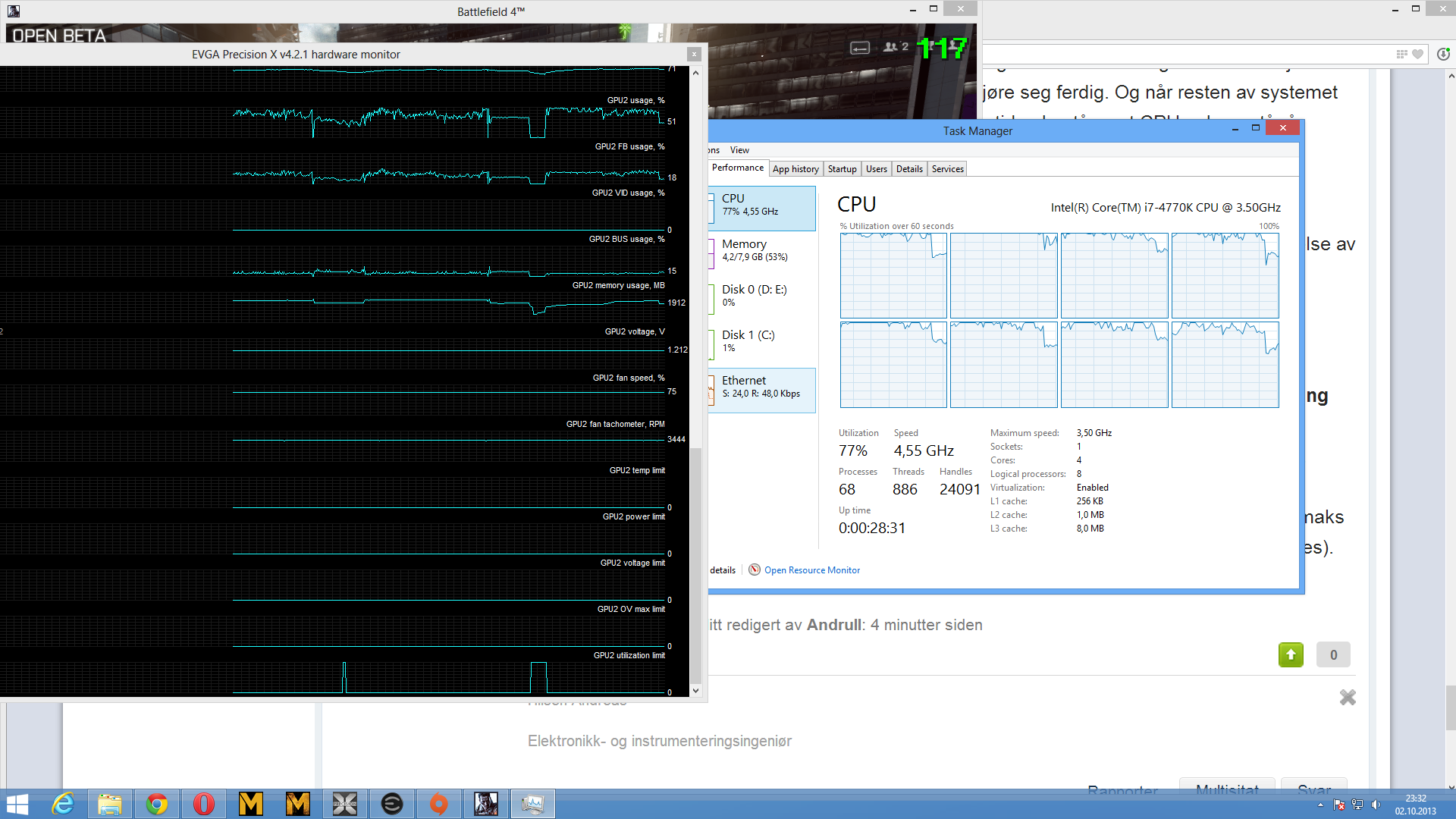Click the back arrow icon in Battlefield 4
Image resolution: width=1456 pixels, height=819 pixels.
860,48
